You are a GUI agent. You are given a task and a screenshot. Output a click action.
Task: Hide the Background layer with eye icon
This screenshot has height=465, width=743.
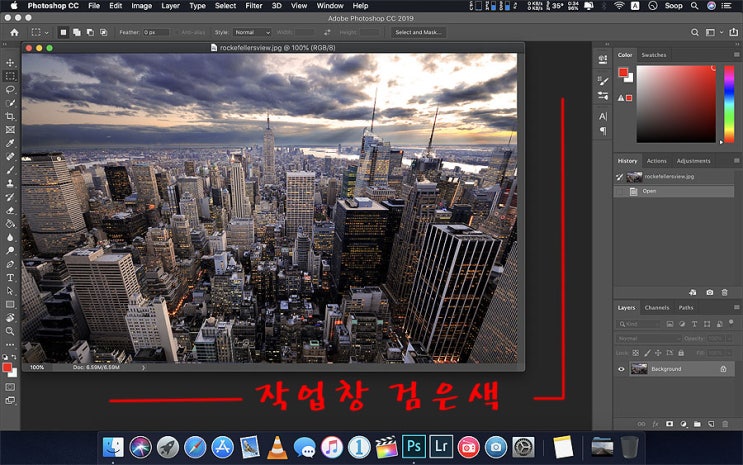click(x=621, y=369)
